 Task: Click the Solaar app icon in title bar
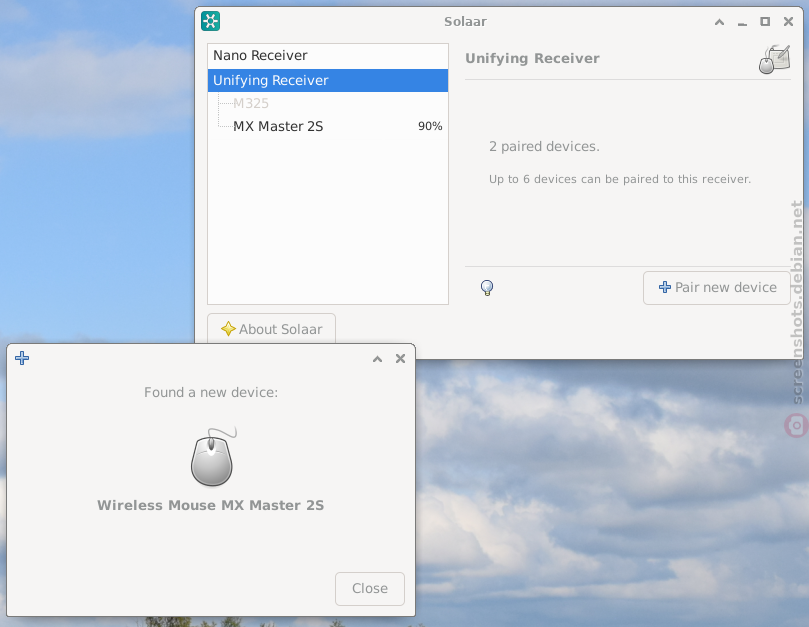[211, 21]
